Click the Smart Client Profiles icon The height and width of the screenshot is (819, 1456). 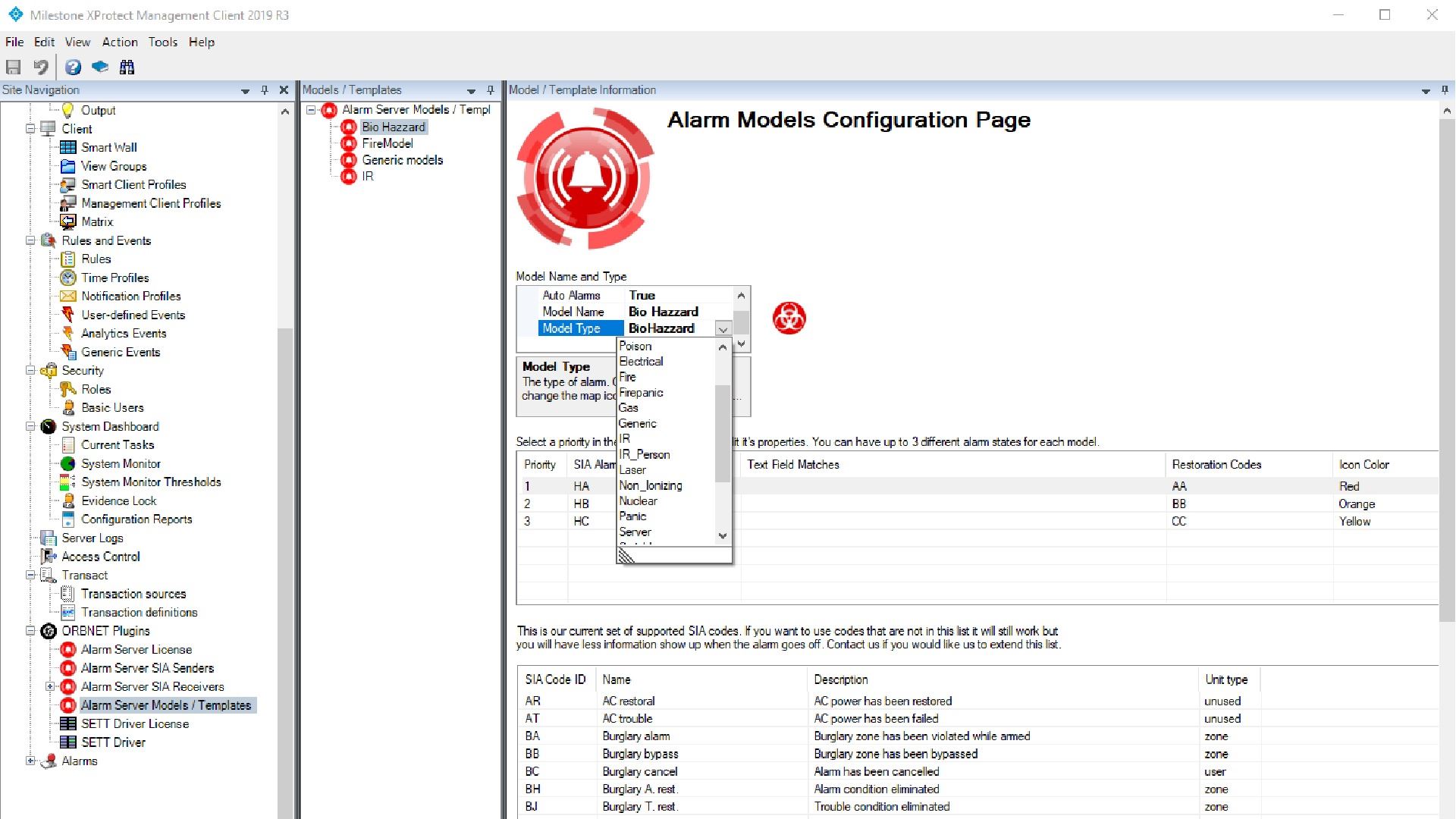(x=68, y=184)
